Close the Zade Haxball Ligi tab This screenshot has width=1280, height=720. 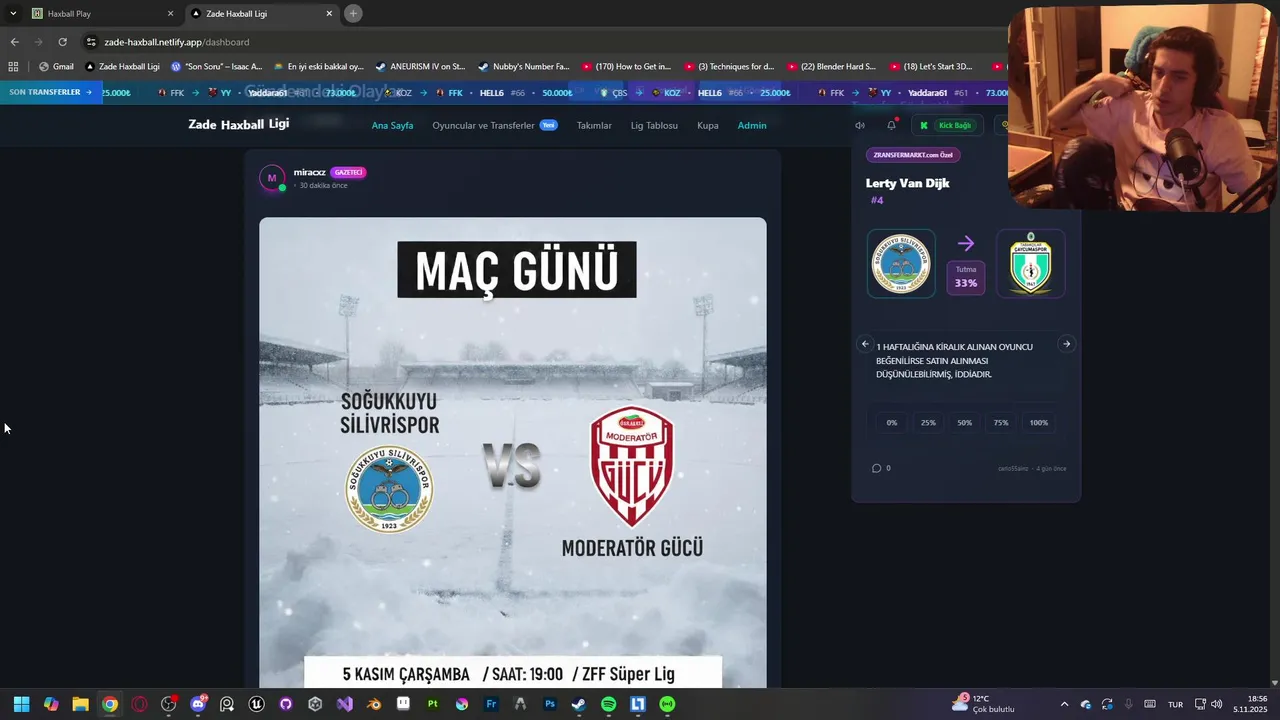[329, 13]
